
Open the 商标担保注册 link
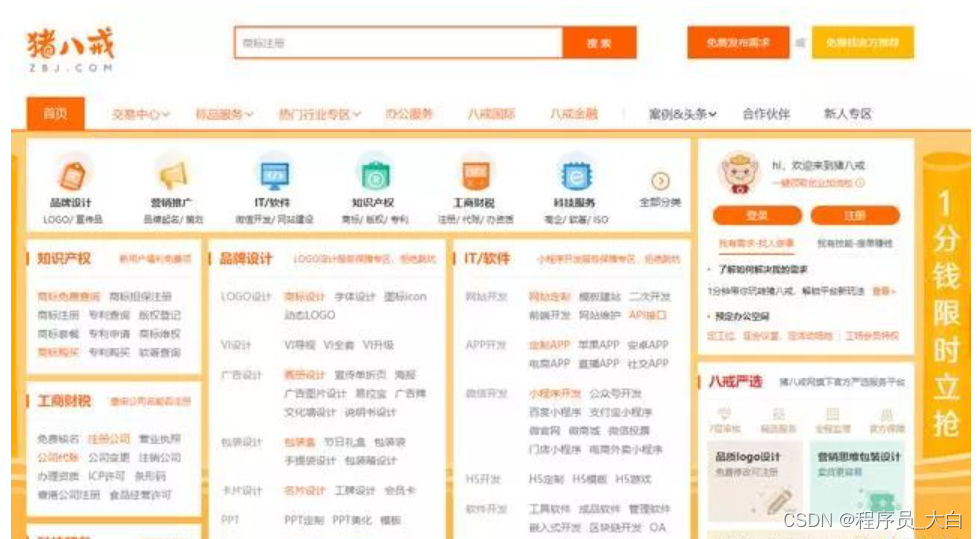[140, 297]
